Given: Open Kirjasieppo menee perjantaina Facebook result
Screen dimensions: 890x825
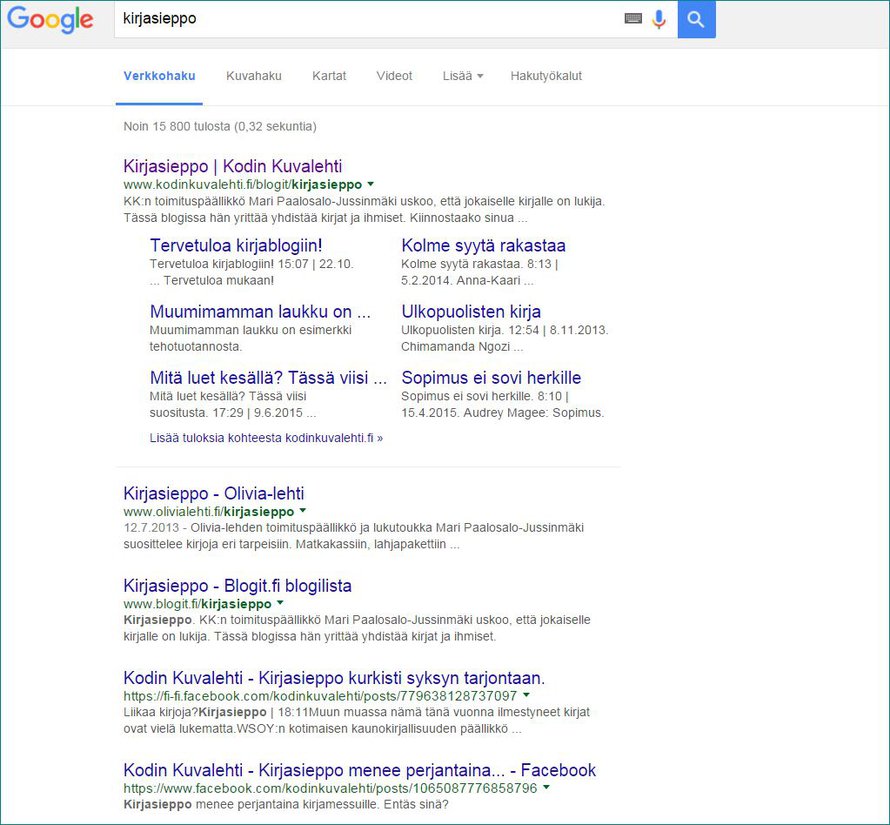Looking at the screenshot, I should pyautogui.click(x=360, y=770).
